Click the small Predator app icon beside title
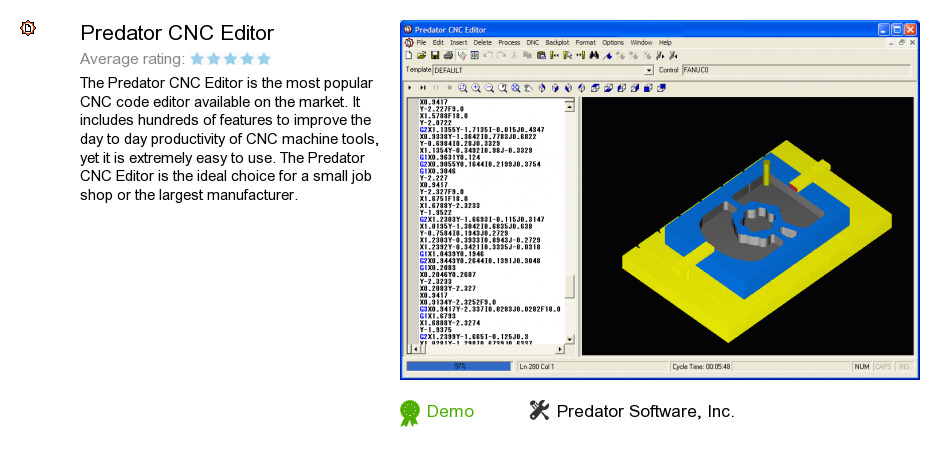The height and width of the screenshot is (457, 940). pyautogui.click(x=28, y=28)
